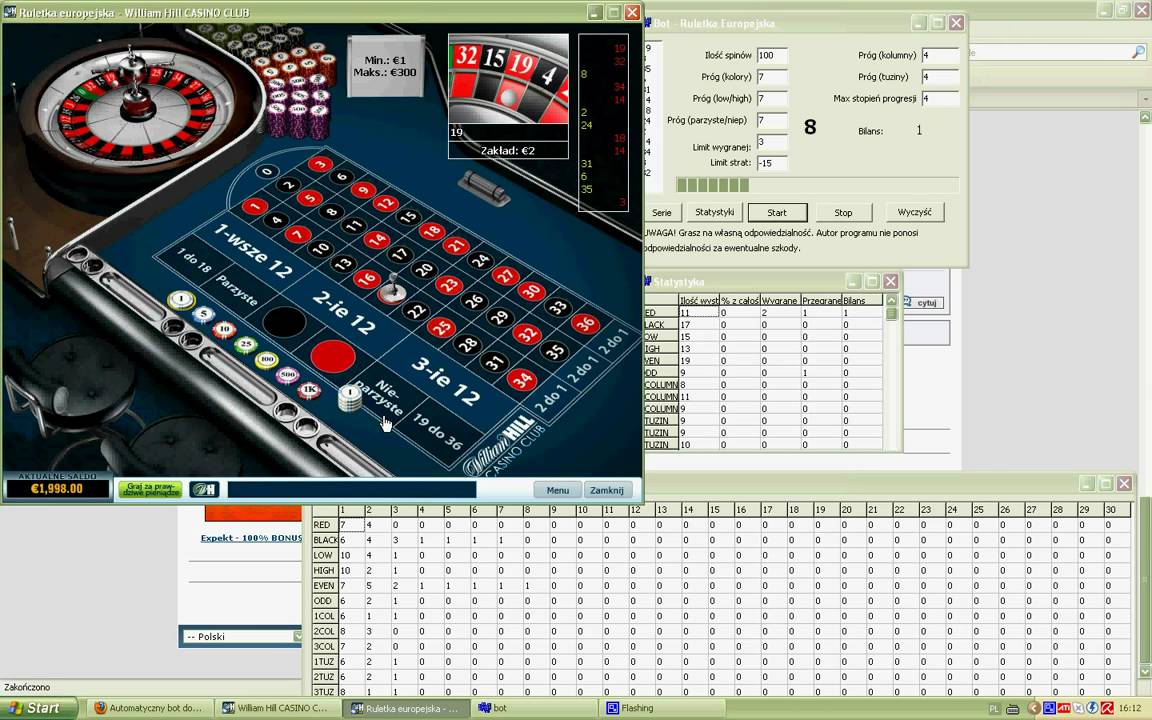Image resolution: width=1152 pixels, height=720 pixels.
Task: Click the Bilans column header in Statystyka
Action: tap(863, 300)
